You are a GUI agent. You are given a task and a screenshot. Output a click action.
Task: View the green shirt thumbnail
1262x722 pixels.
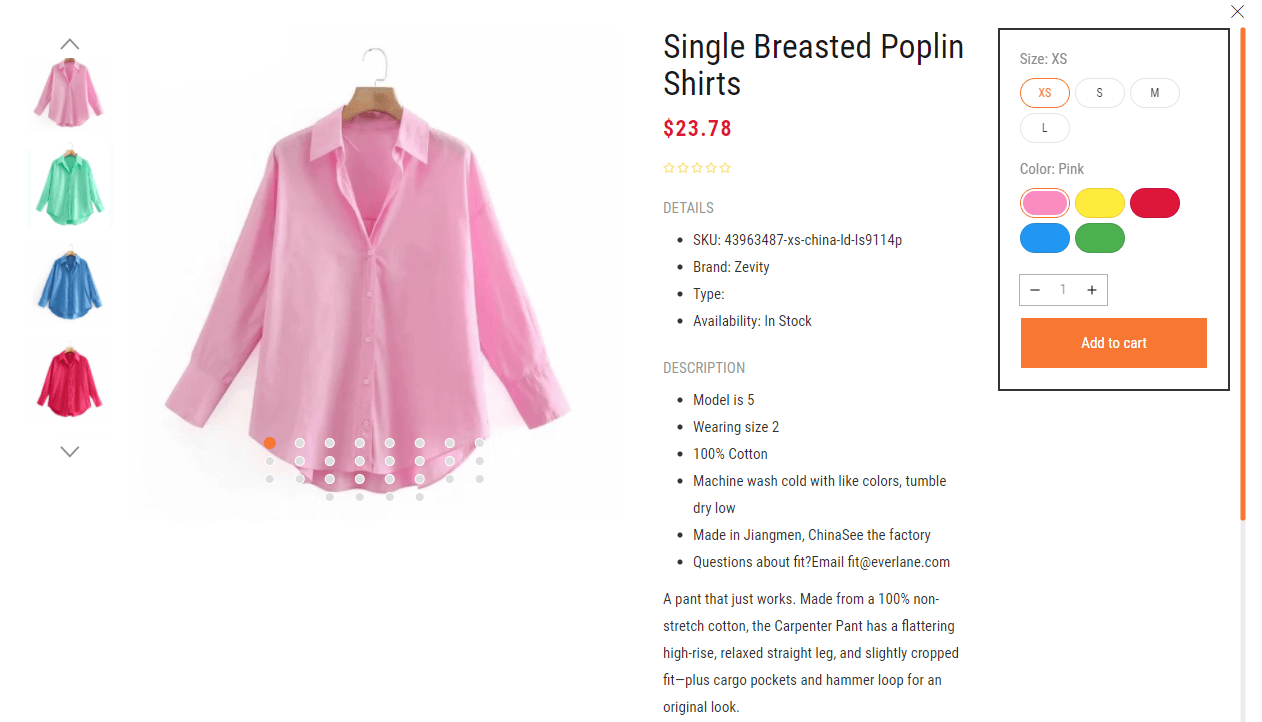click(x=69, y=188)
